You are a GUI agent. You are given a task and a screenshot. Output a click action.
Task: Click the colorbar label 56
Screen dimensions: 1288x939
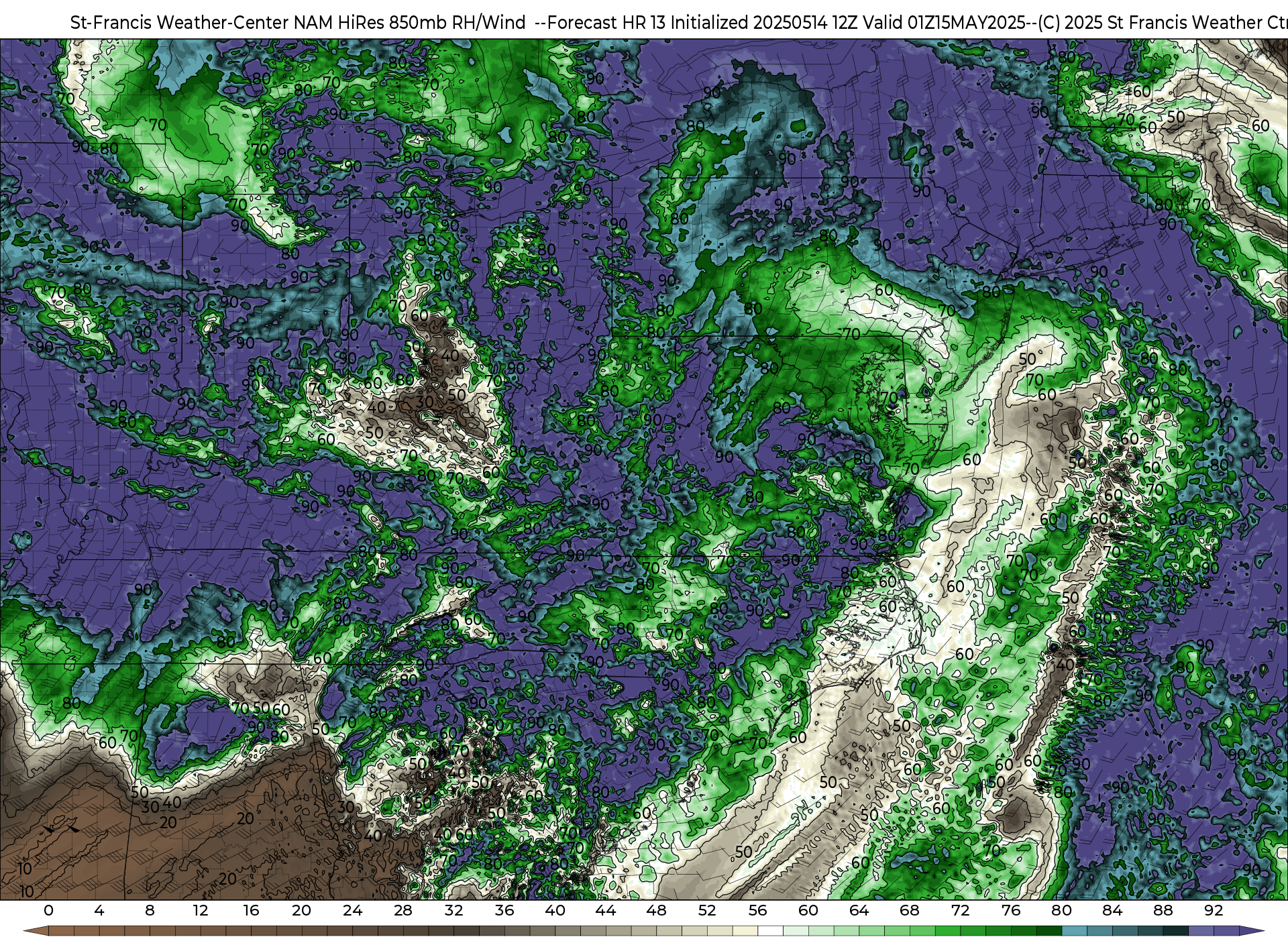point(757,910)
